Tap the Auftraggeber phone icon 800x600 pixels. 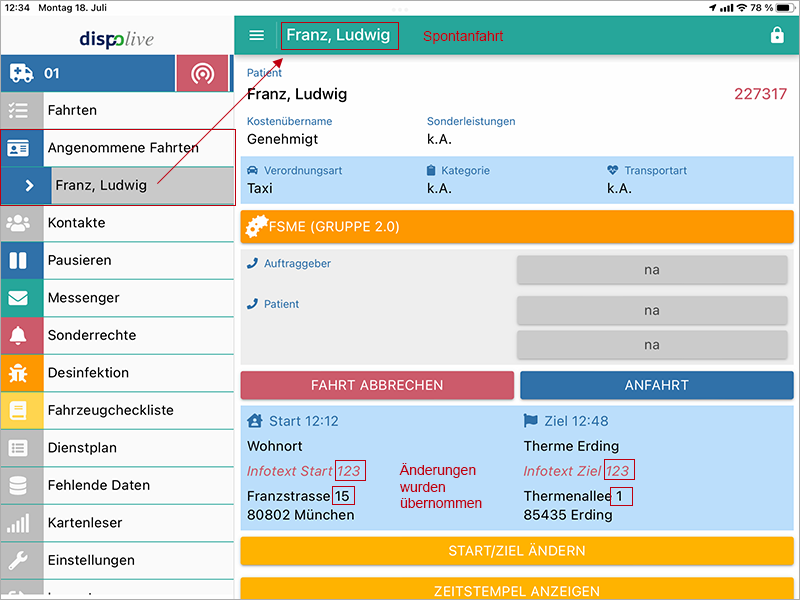[x=252, y=263]
